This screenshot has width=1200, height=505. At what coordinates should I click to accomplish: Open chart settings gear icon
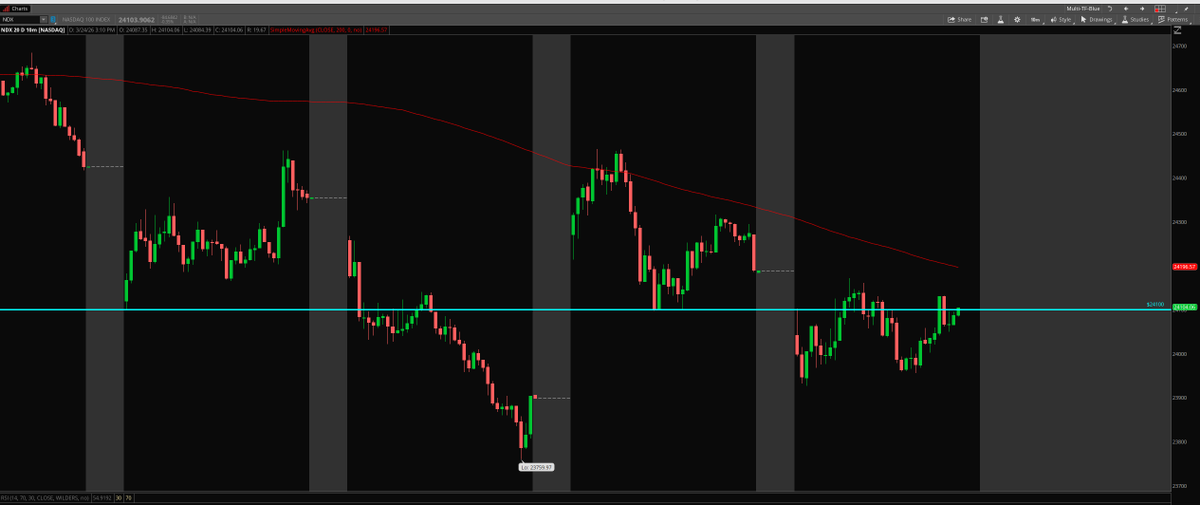pos(1017,20)
